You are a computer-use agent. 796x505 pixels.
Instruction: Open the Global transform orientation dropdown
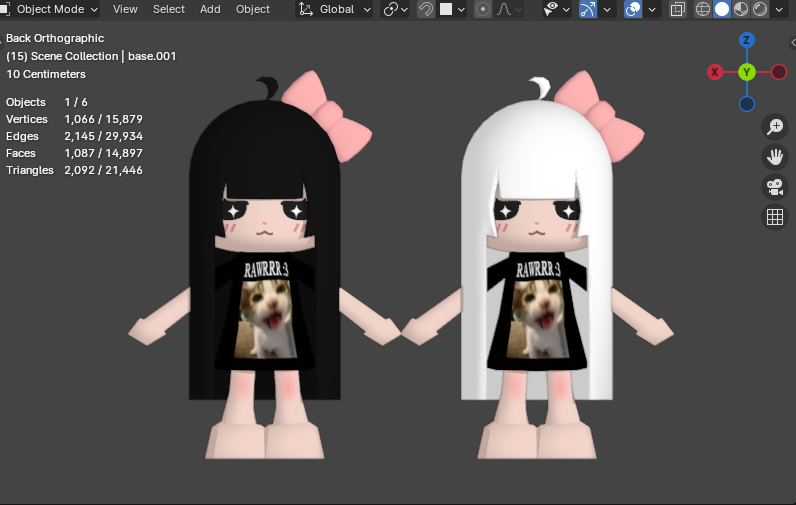335,9
